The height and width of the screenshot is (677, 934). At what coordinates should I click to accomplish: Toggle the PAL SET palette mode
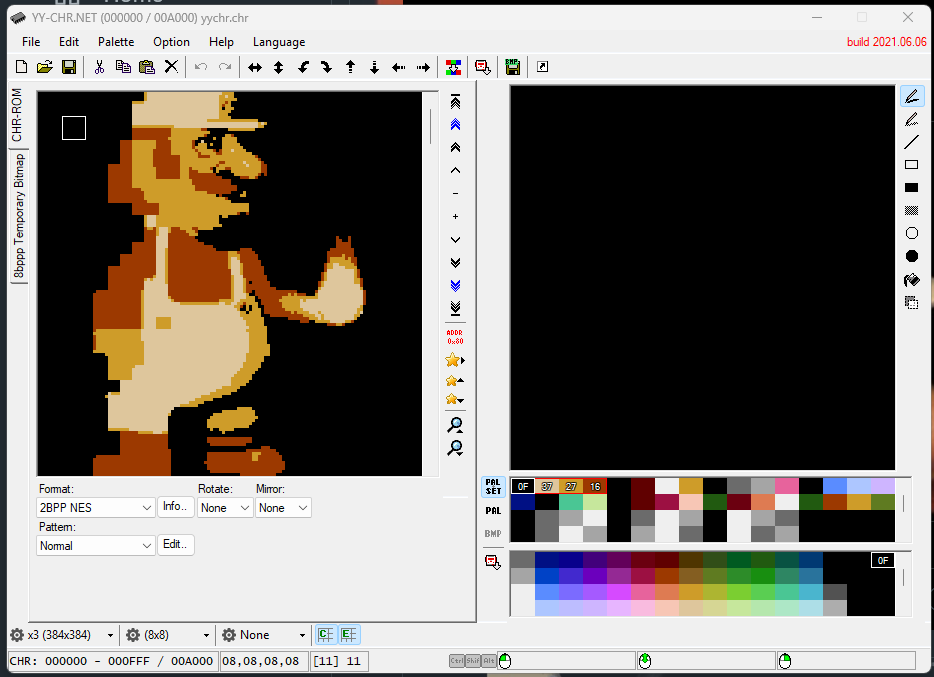click(493, 486)
